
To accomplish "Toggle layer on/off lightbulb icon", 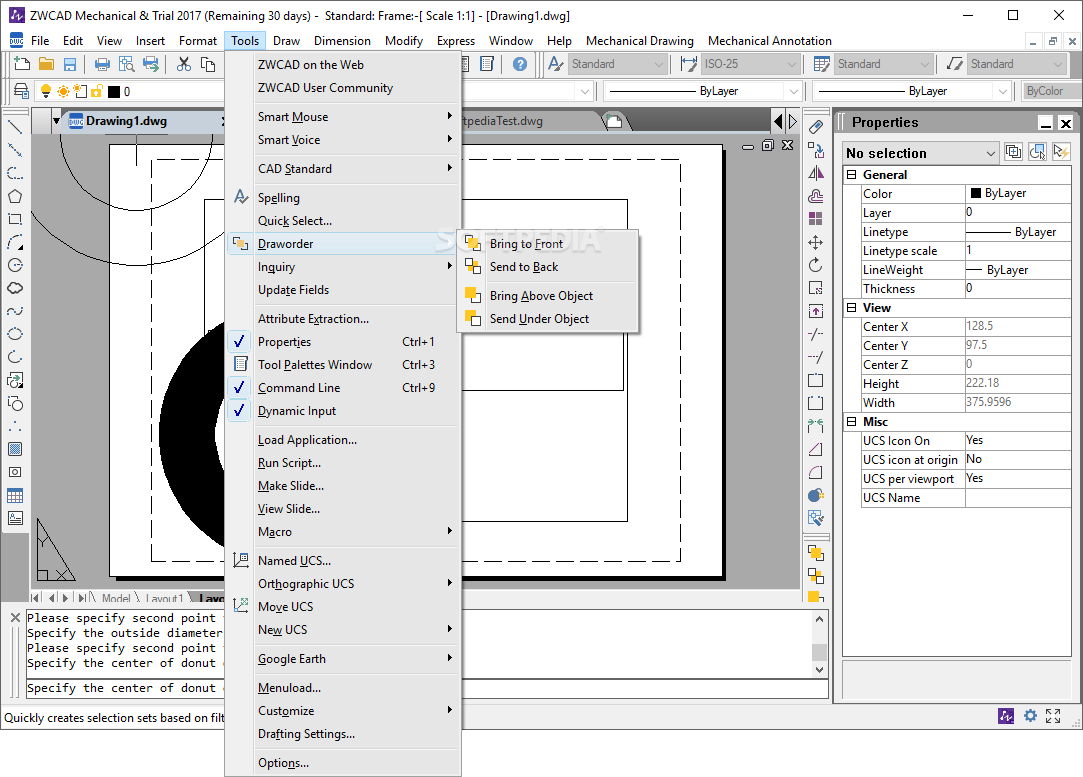I will pos(46,91).
